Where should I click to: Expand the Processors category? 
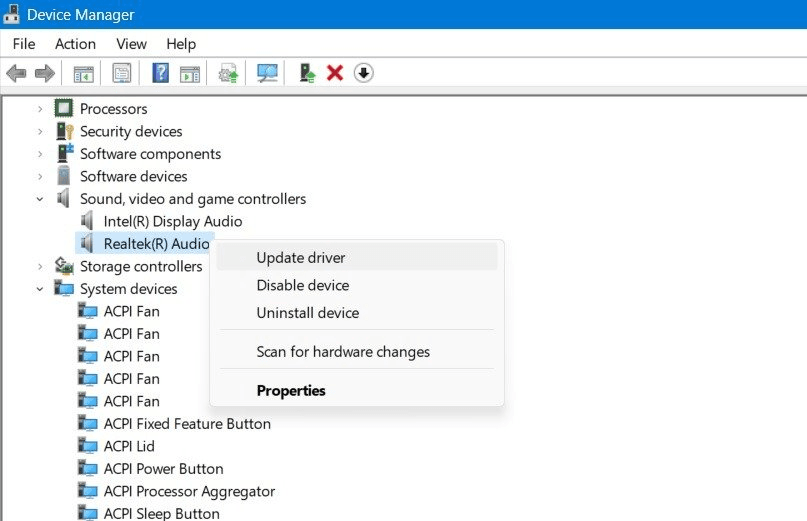[40, 109]
